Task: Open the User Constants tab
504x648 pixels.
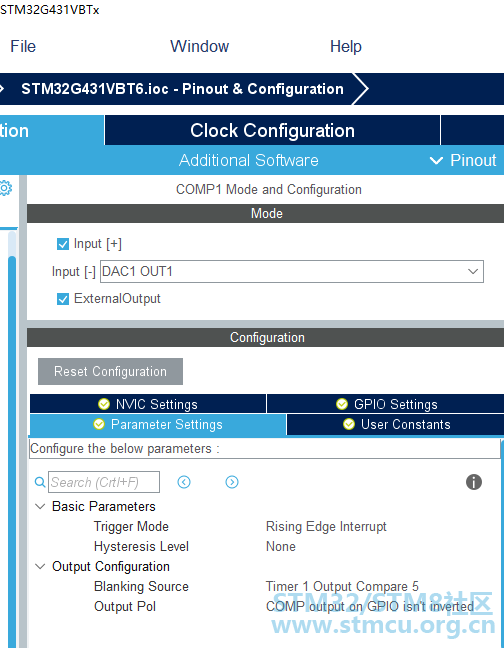Action: (x=395, y=424)
